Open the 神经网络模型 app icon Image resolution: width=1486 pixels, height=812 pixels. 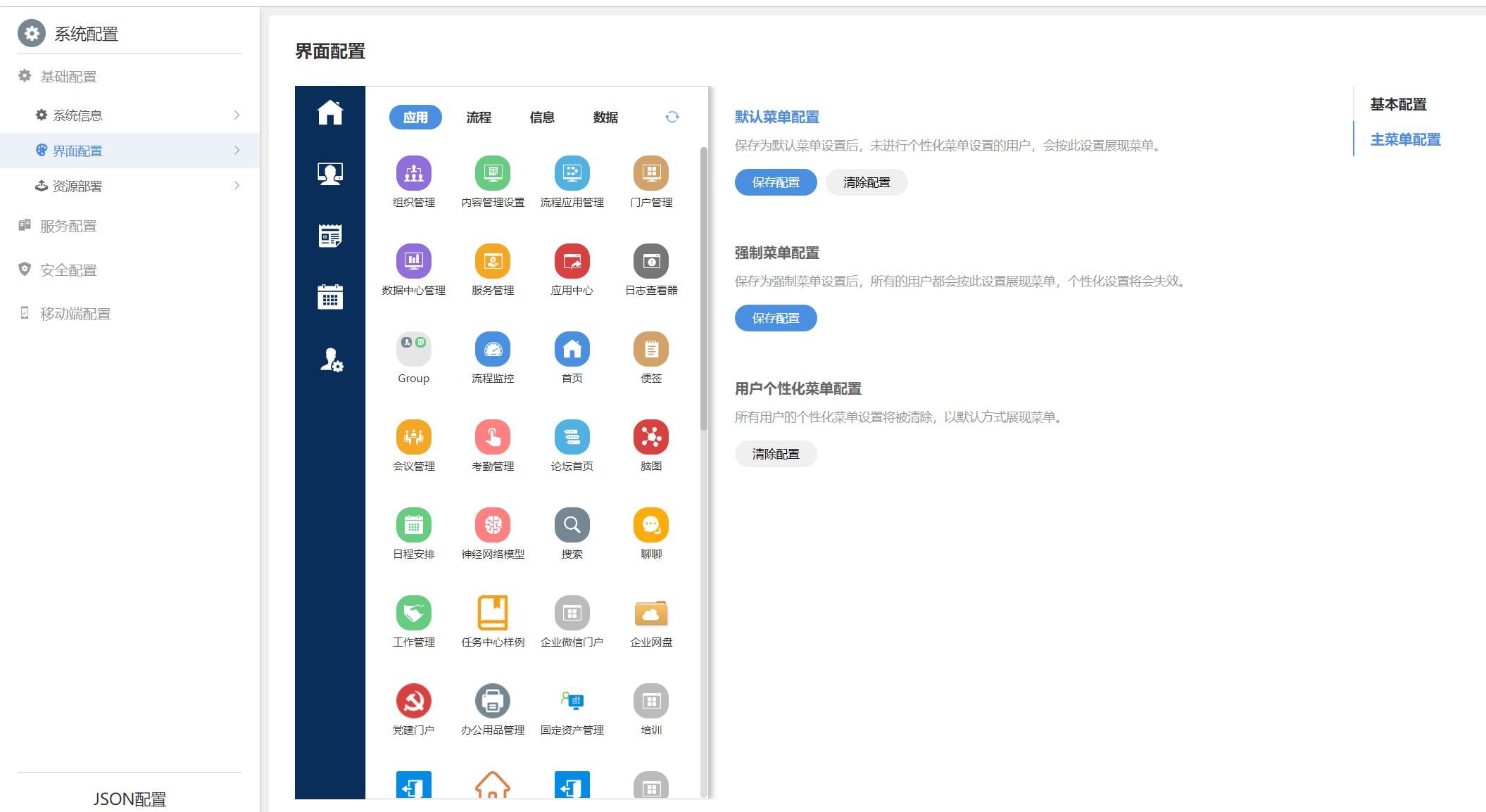(x=493, y=526)
